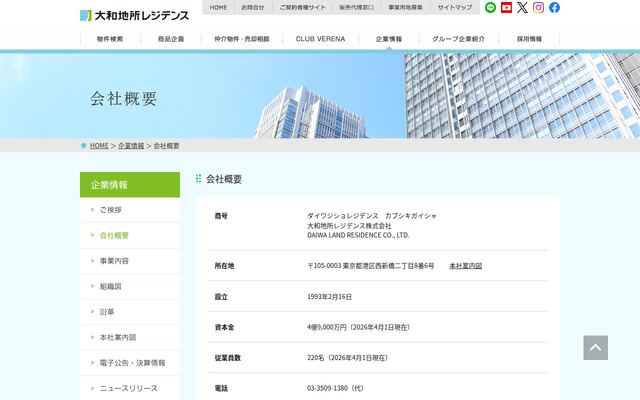
Task: Open 販売代理窓口 in the top bar
Action: [356, 7]
